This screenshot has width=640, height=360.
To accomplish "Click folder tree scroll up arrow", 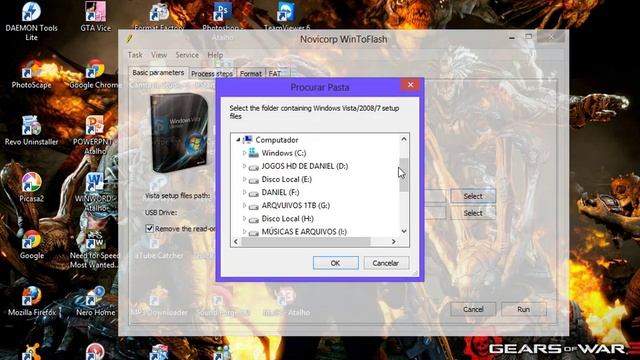I will (404, 139).
